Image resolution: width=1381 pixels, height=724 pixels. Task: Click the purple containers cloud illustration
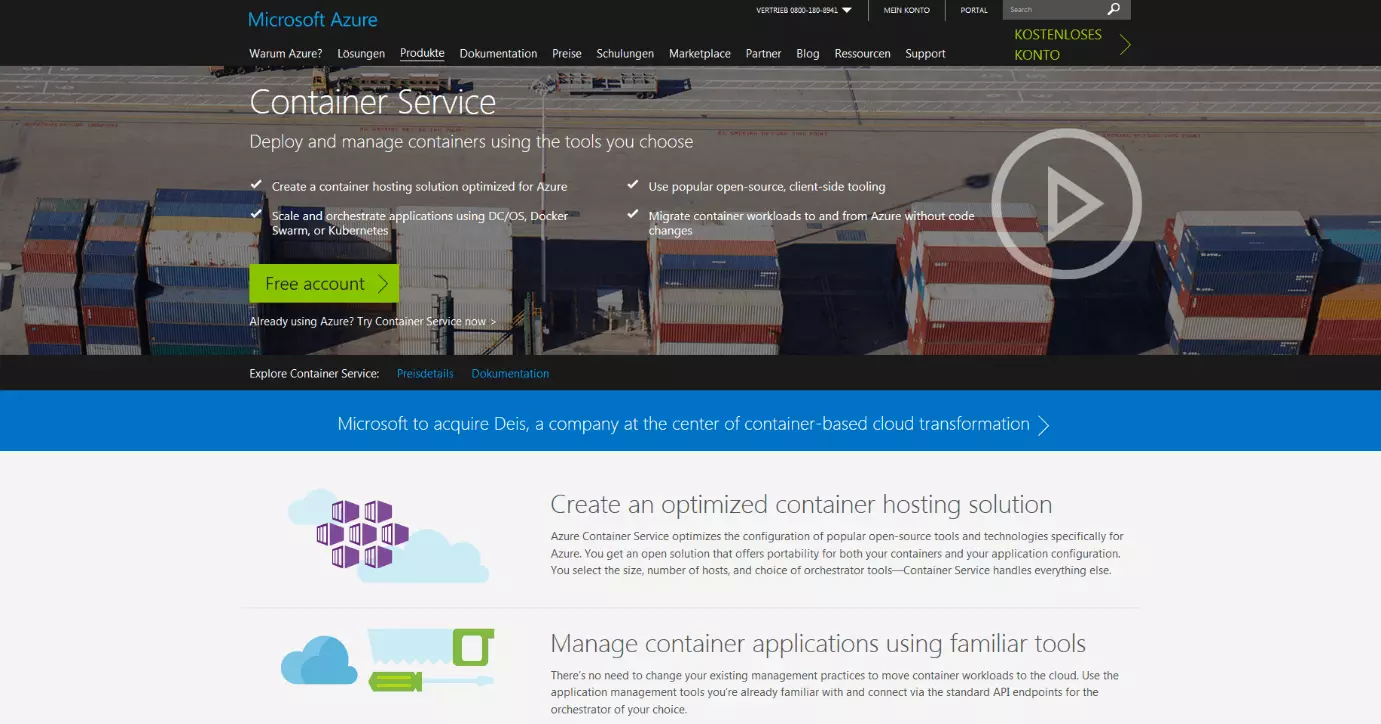(x=363, y=534)
